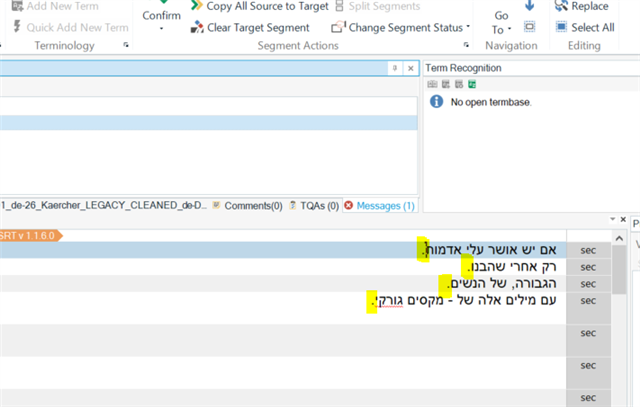Image resolution: width=640 pixels, height=407 pixels.
Task: Click Quick Add New Term lightning icon
Action: tap(17, 27)
